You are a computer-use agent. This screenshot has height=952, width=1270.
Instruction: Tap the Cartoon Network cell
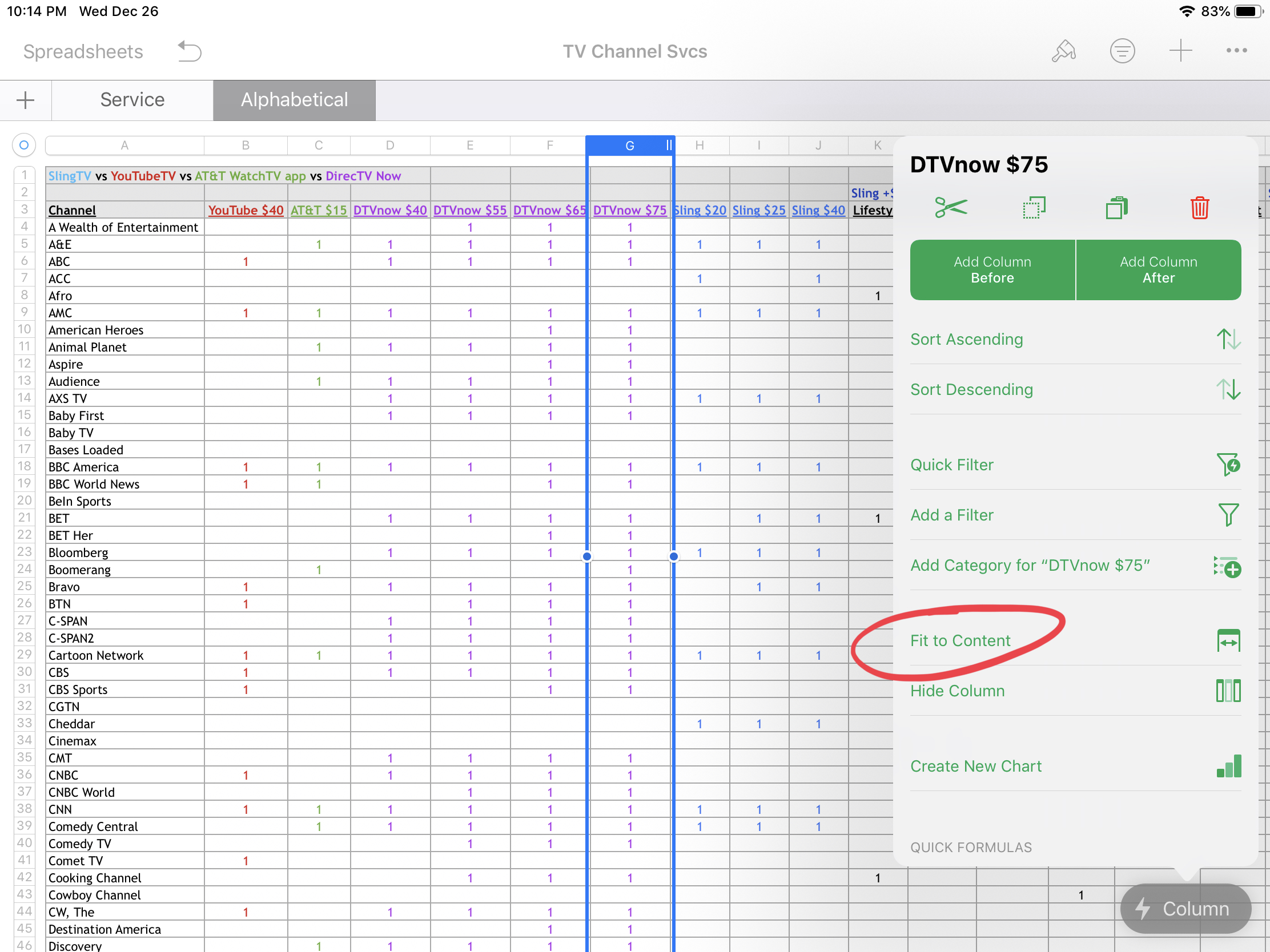tap(124, 655)
